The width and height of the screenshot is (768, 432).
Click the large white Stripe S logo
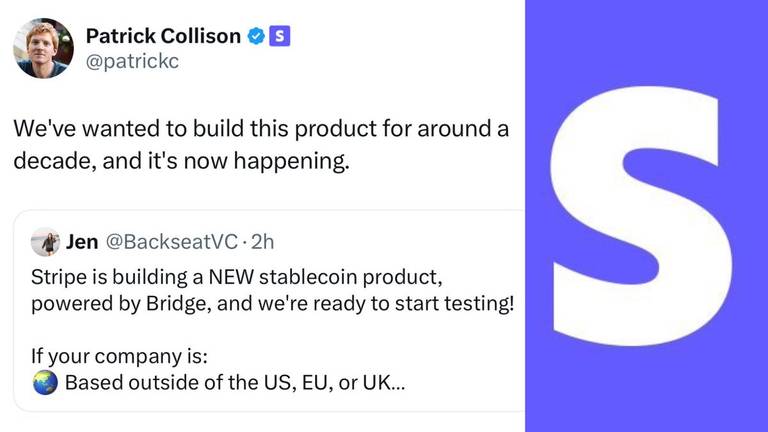(643, 216)
